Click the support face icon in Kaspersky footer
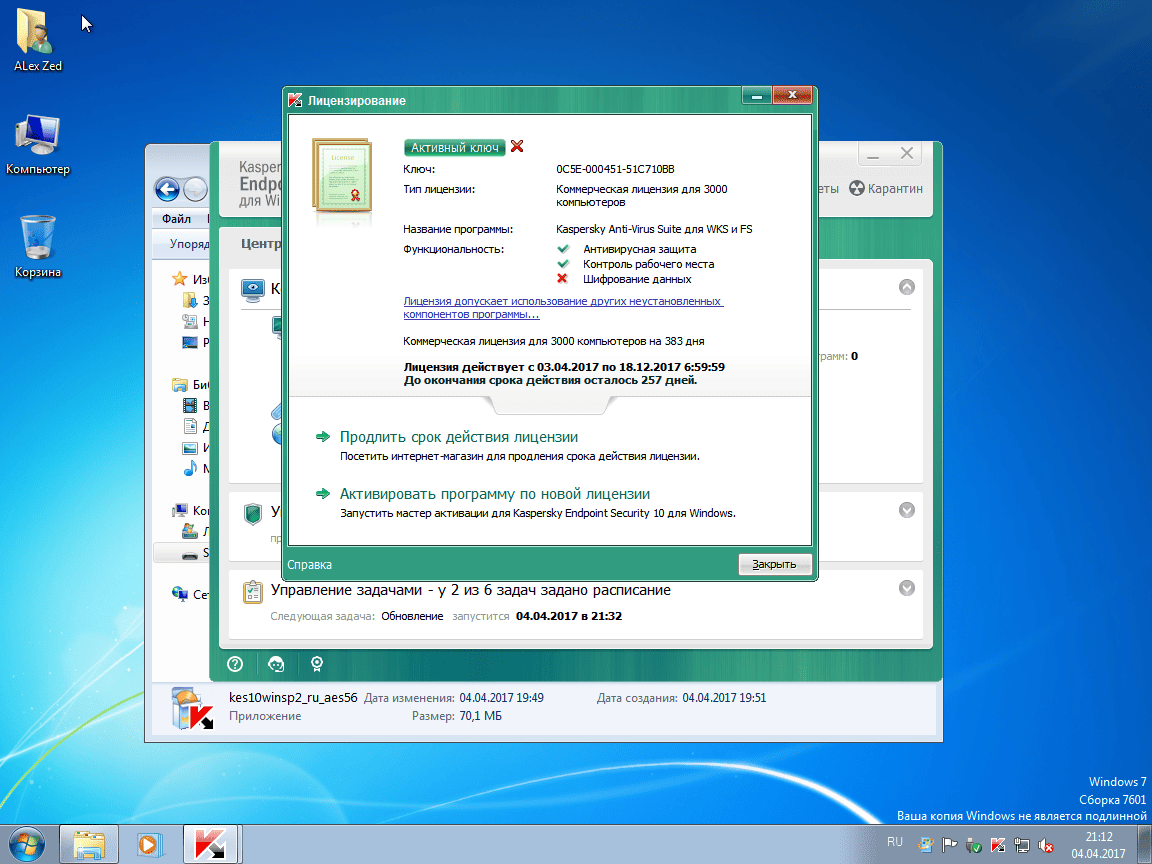Screen dimensions: 1152x864 click(276, 664)
